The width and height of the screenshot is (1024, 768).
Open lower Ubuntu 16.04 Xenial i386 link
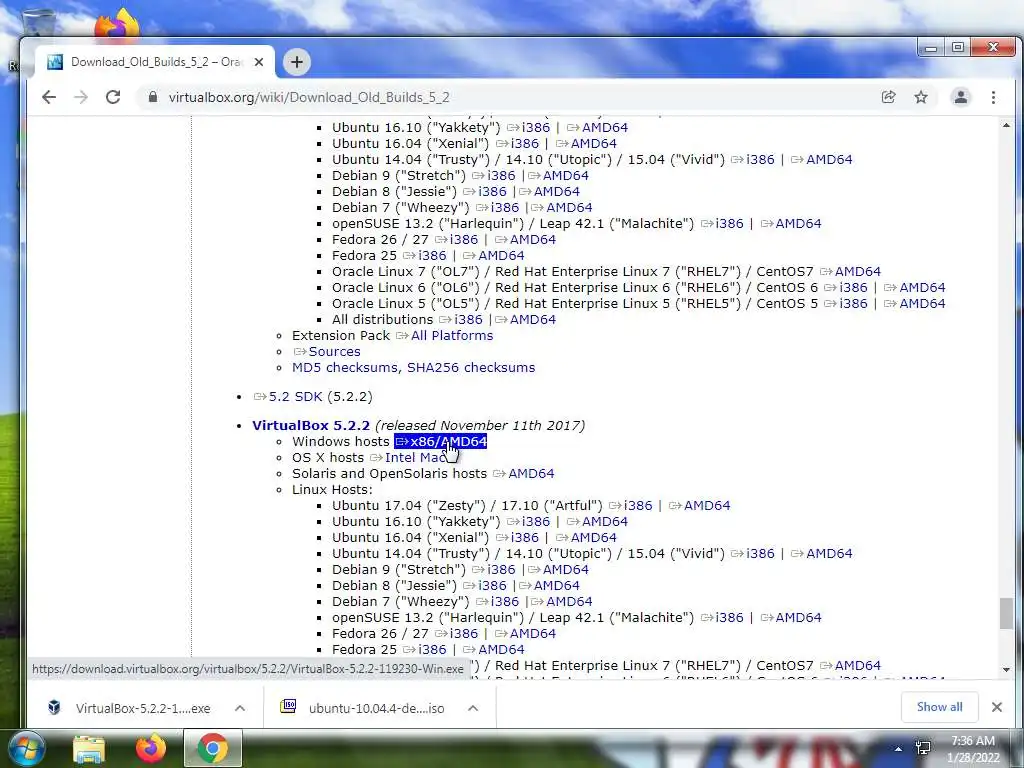pos(518,537)
